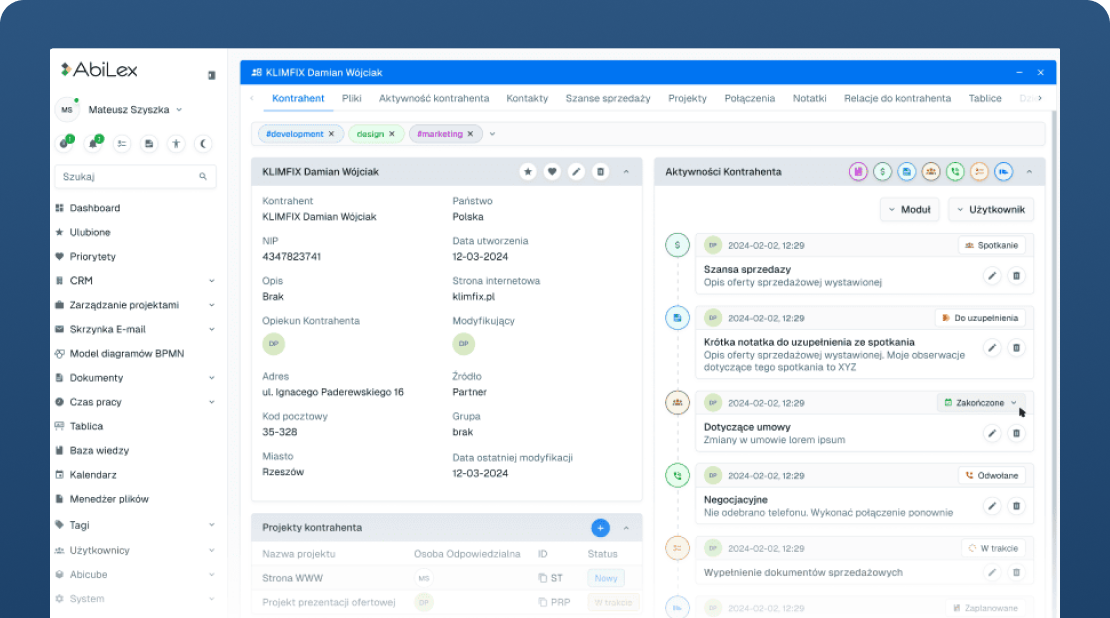Image resolution: width=1110 pixels, height=618 pixels.
Task: Click the star favorite icon for KLIMFIX card
Action: [x=528, y=172]
